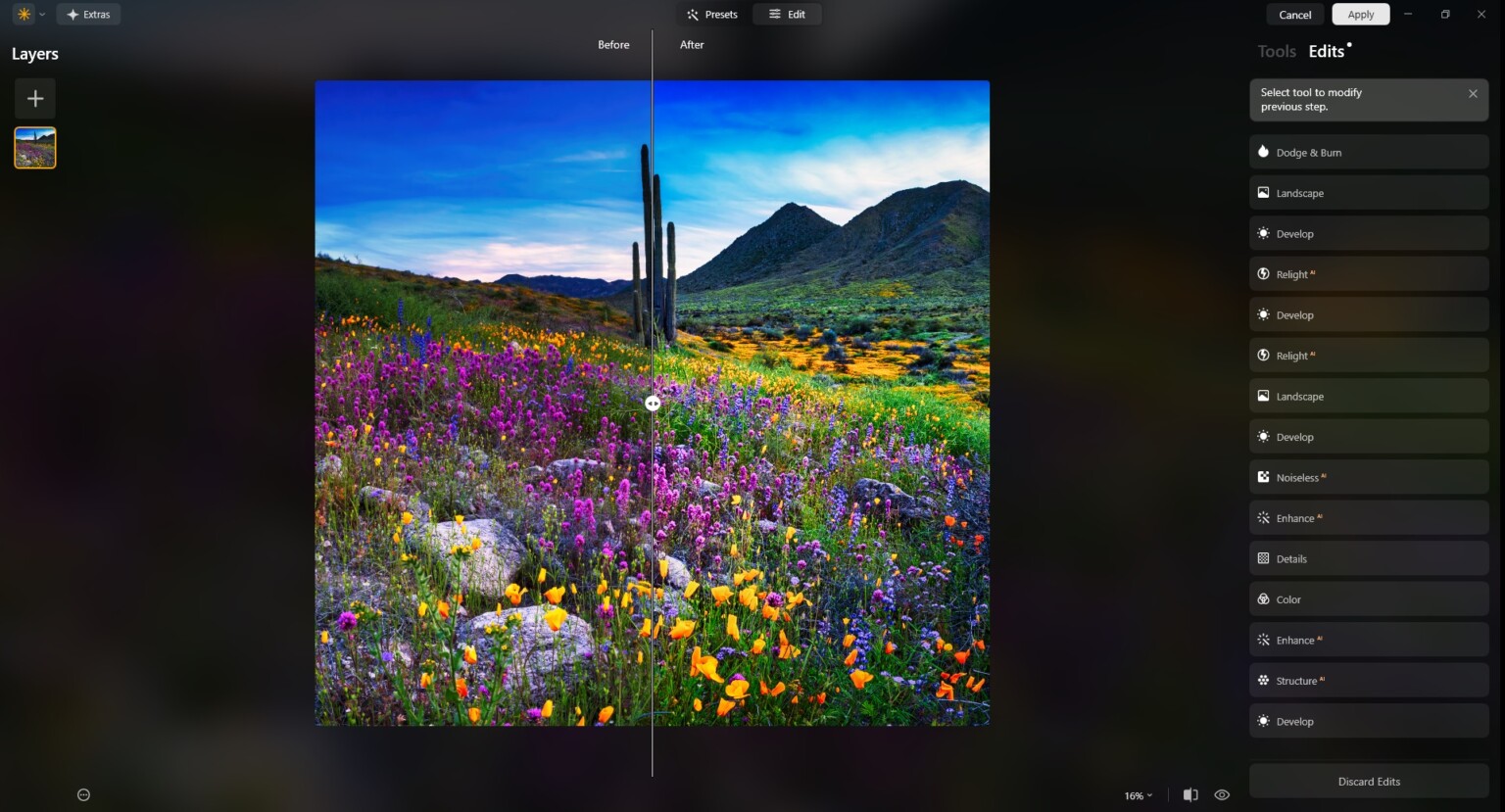
Task: Toggle the before/after comparison view
Action: [x=1190, y=794]
